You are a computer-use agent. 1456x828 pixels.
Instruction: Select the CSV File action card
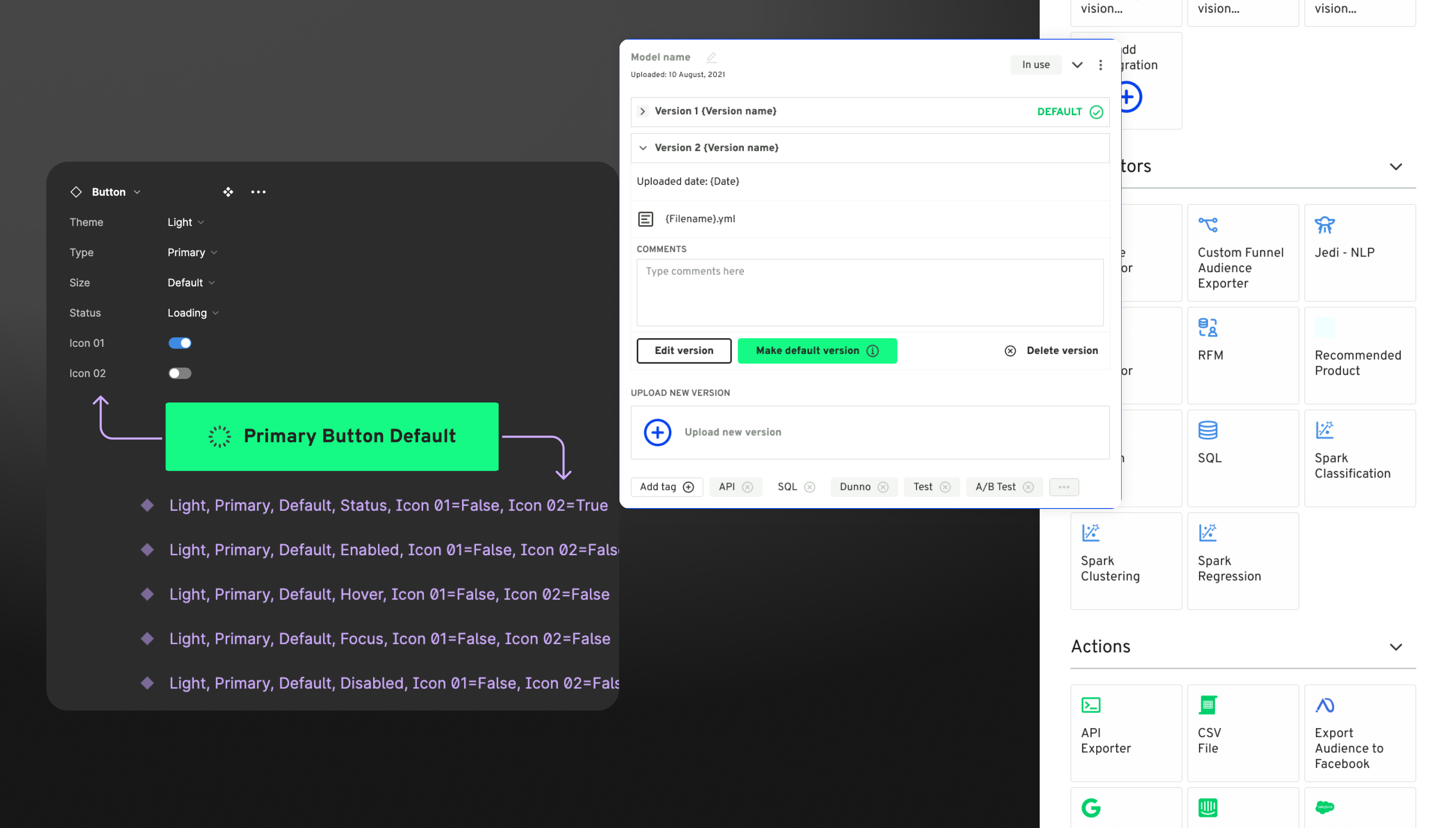(x=1243, y=733)
